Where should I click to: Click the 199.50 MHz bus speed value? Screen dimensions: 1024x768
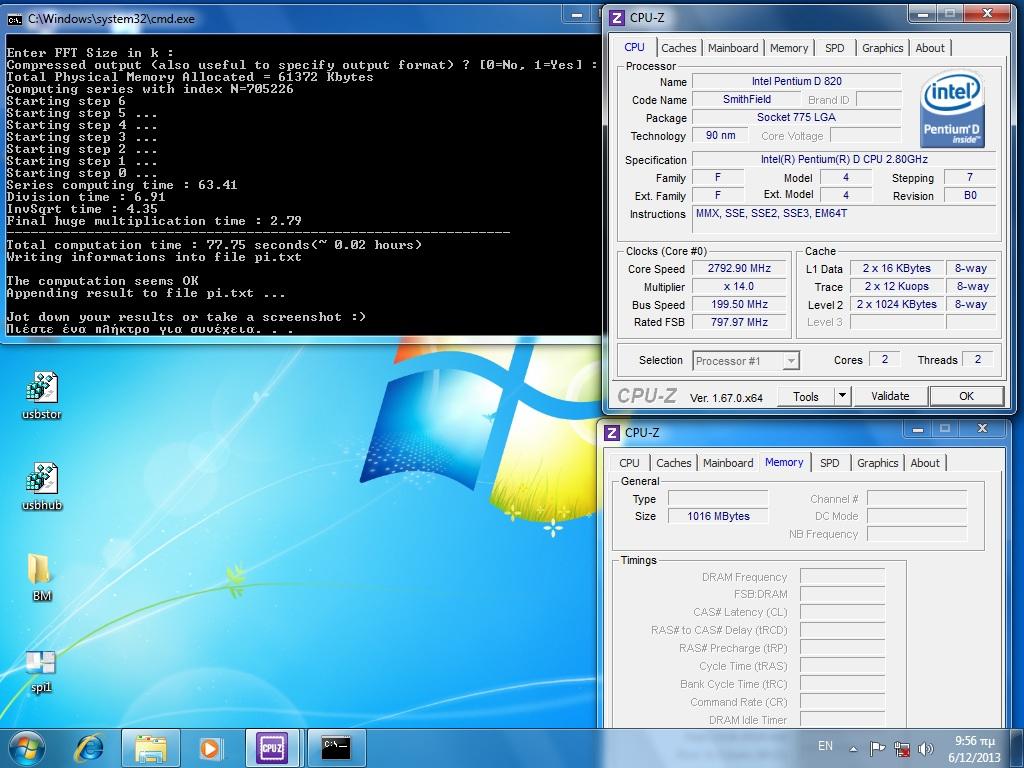[x=739, y=304]
